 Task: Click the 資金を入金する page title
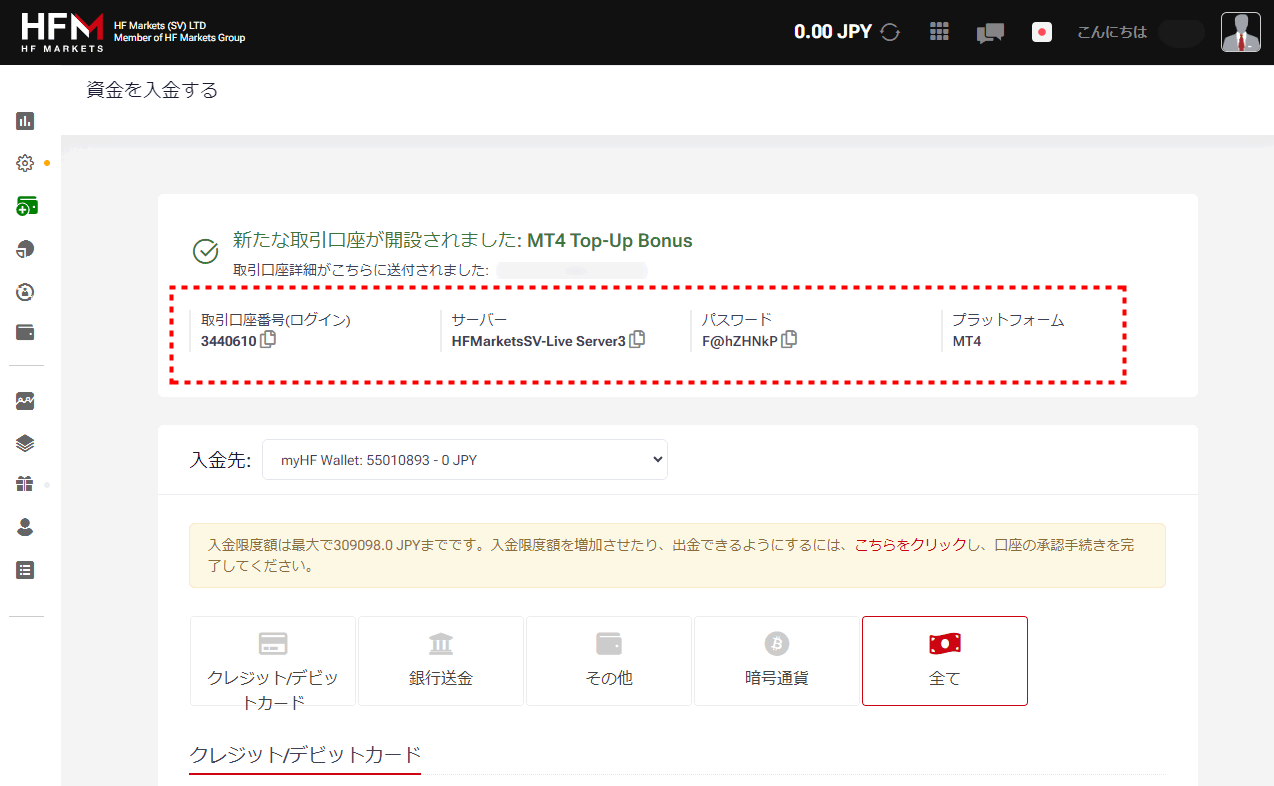[x=152, y=91]
